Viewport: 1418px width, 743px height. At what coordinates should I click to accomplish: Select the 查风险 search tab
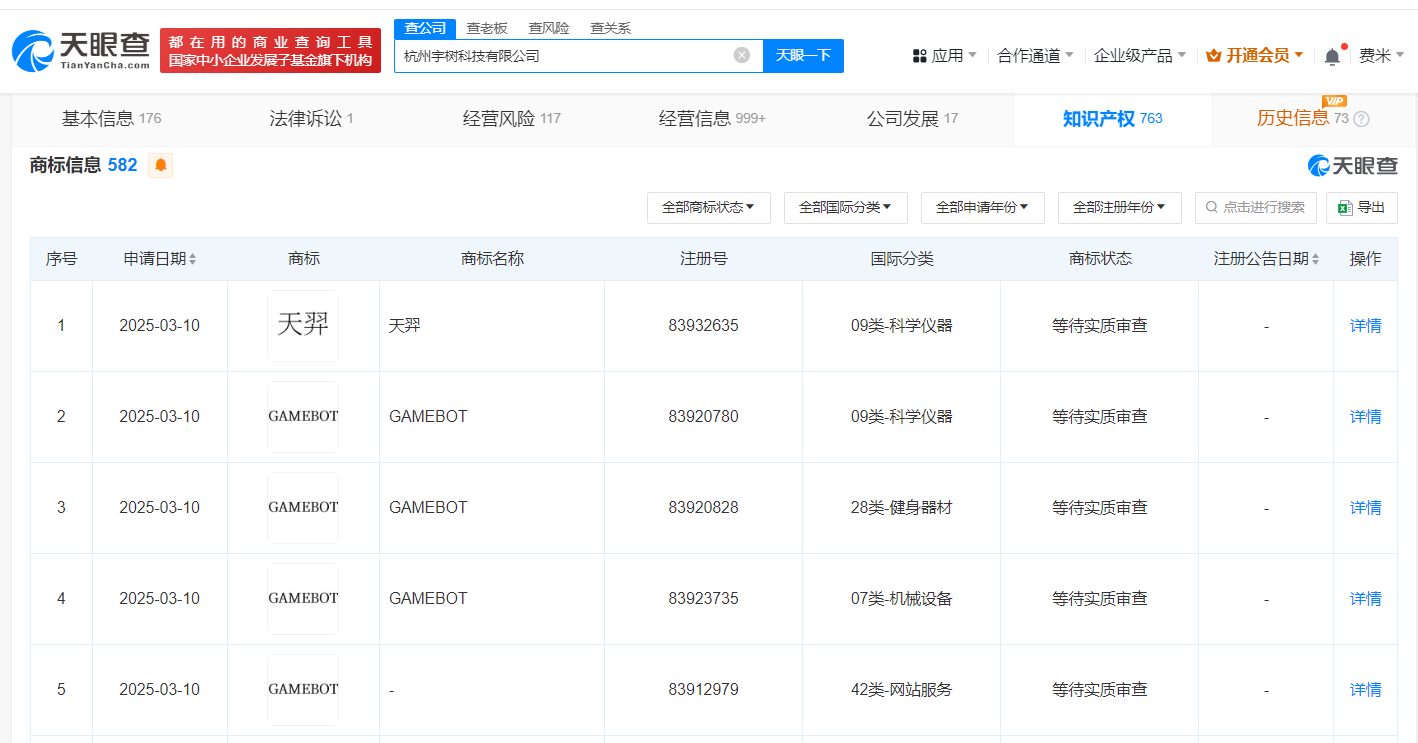point(549,28)
